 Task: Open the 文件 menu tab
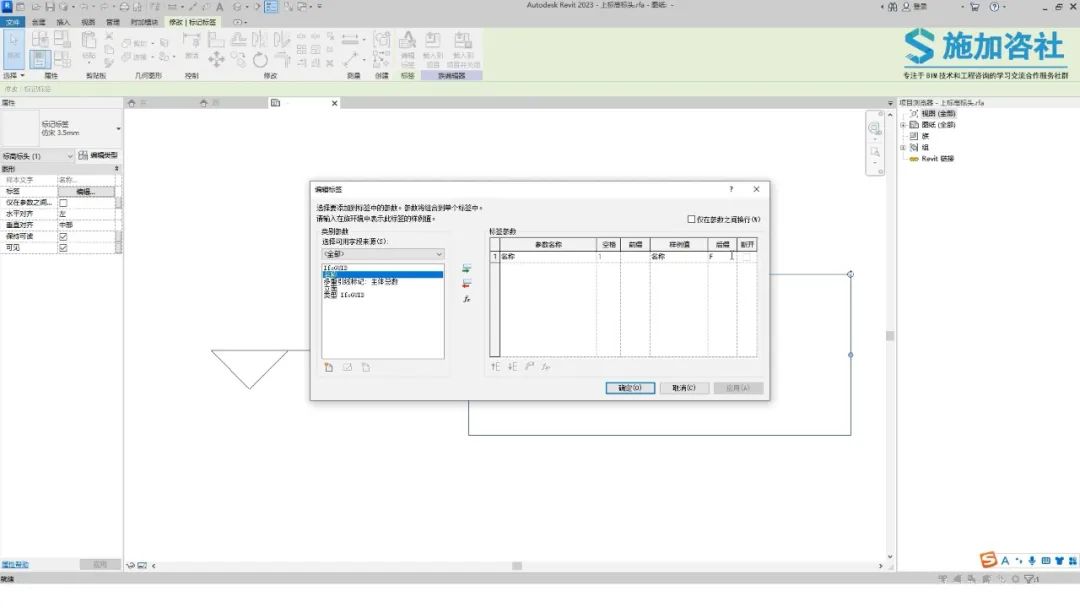click(12, 22)
